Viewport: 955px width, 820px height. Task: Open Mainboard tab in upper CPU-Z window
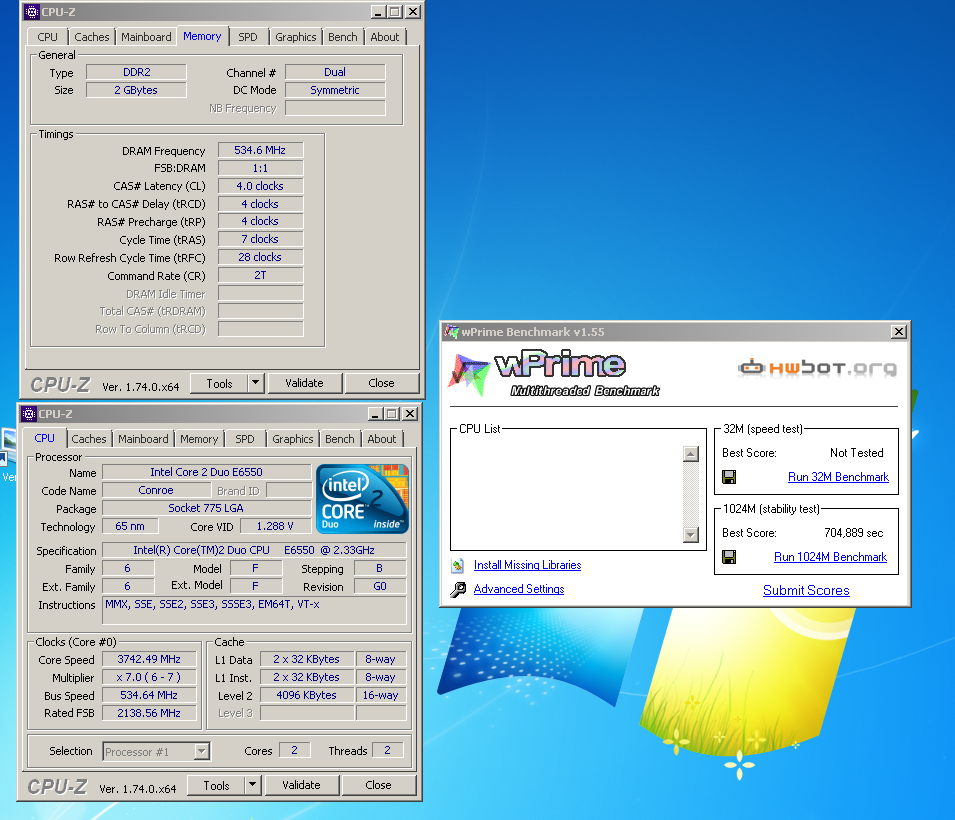point(146,37)
